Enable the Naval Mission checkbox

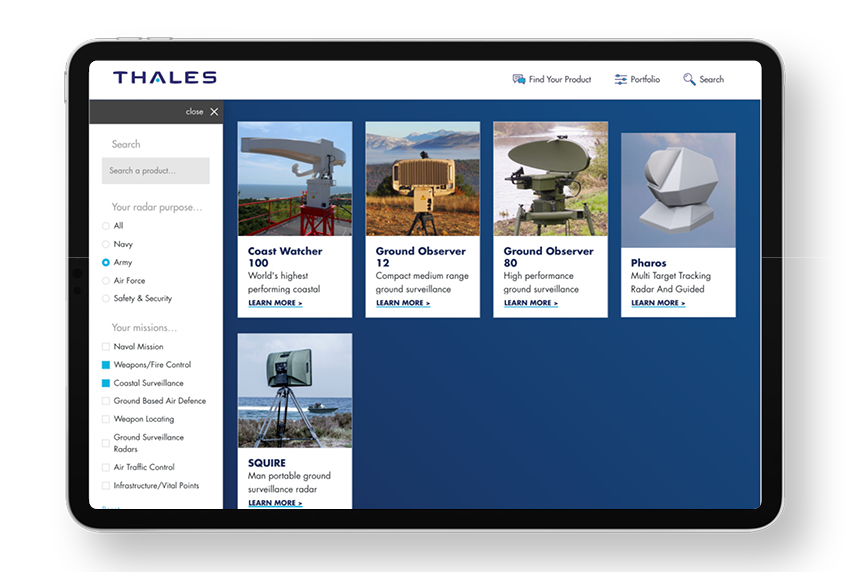coord(106,347)
